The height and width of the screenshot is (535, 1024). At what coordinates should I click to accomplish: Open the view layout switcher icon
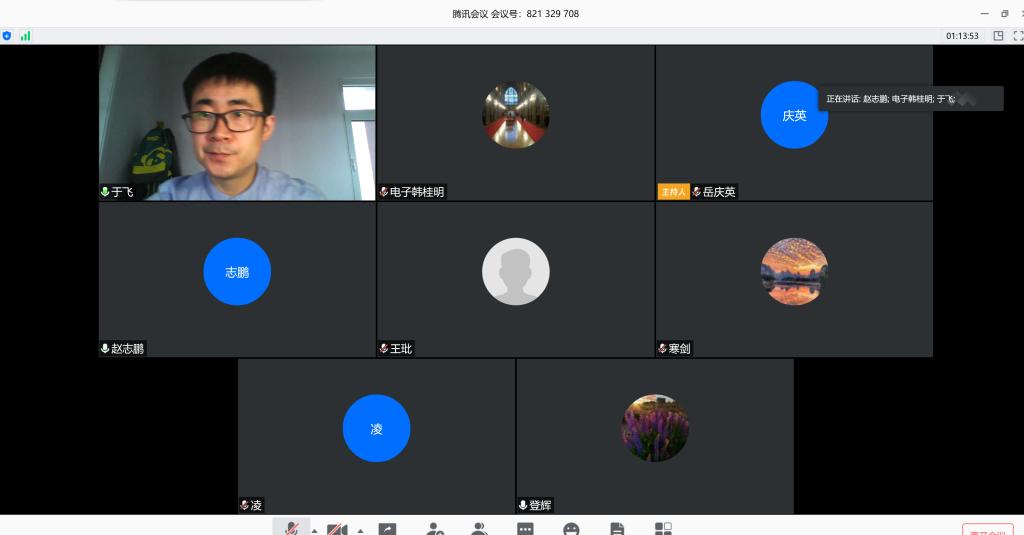998,36
